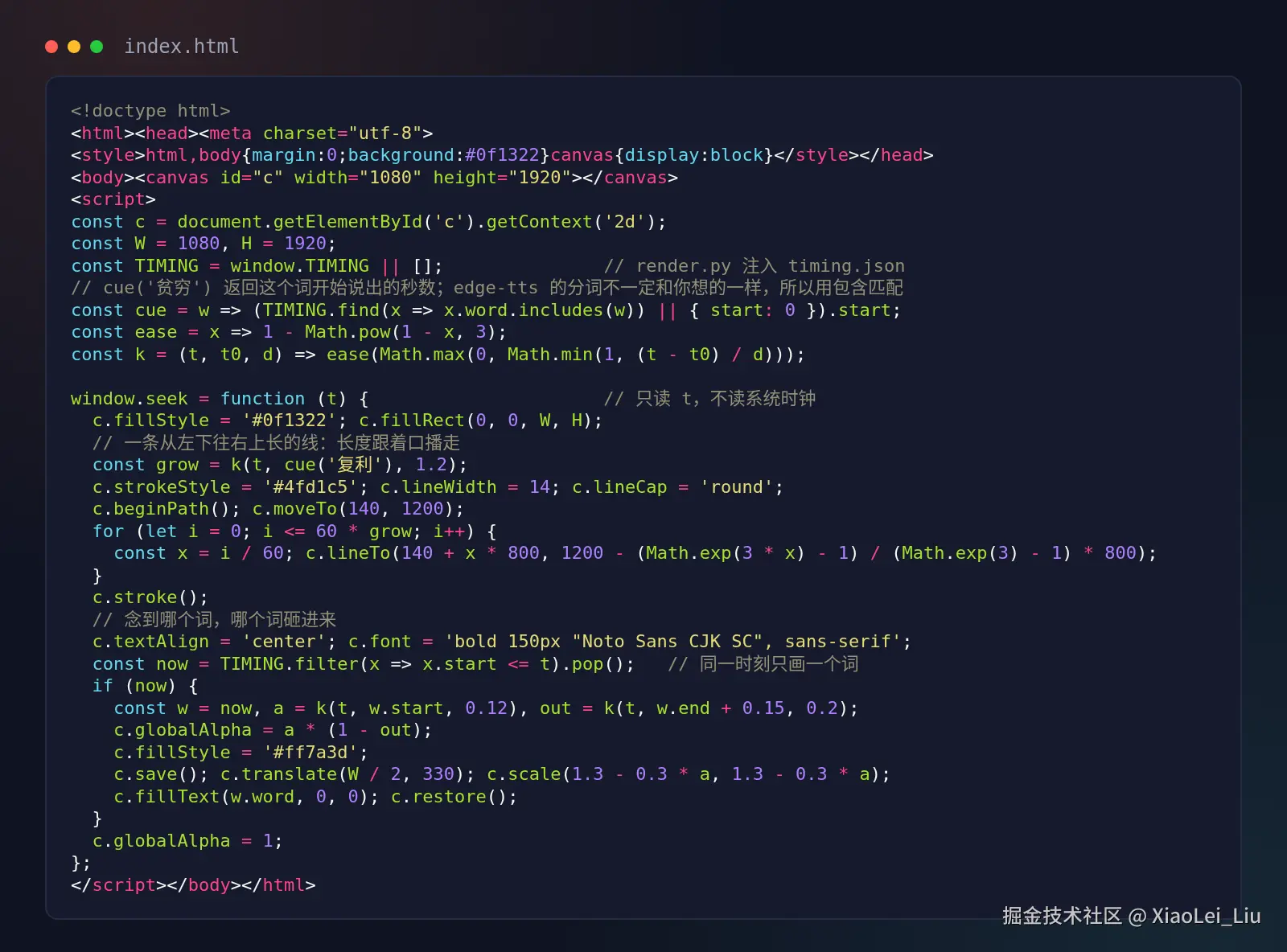Click the 'const grow' declaration

click(145, 465)
